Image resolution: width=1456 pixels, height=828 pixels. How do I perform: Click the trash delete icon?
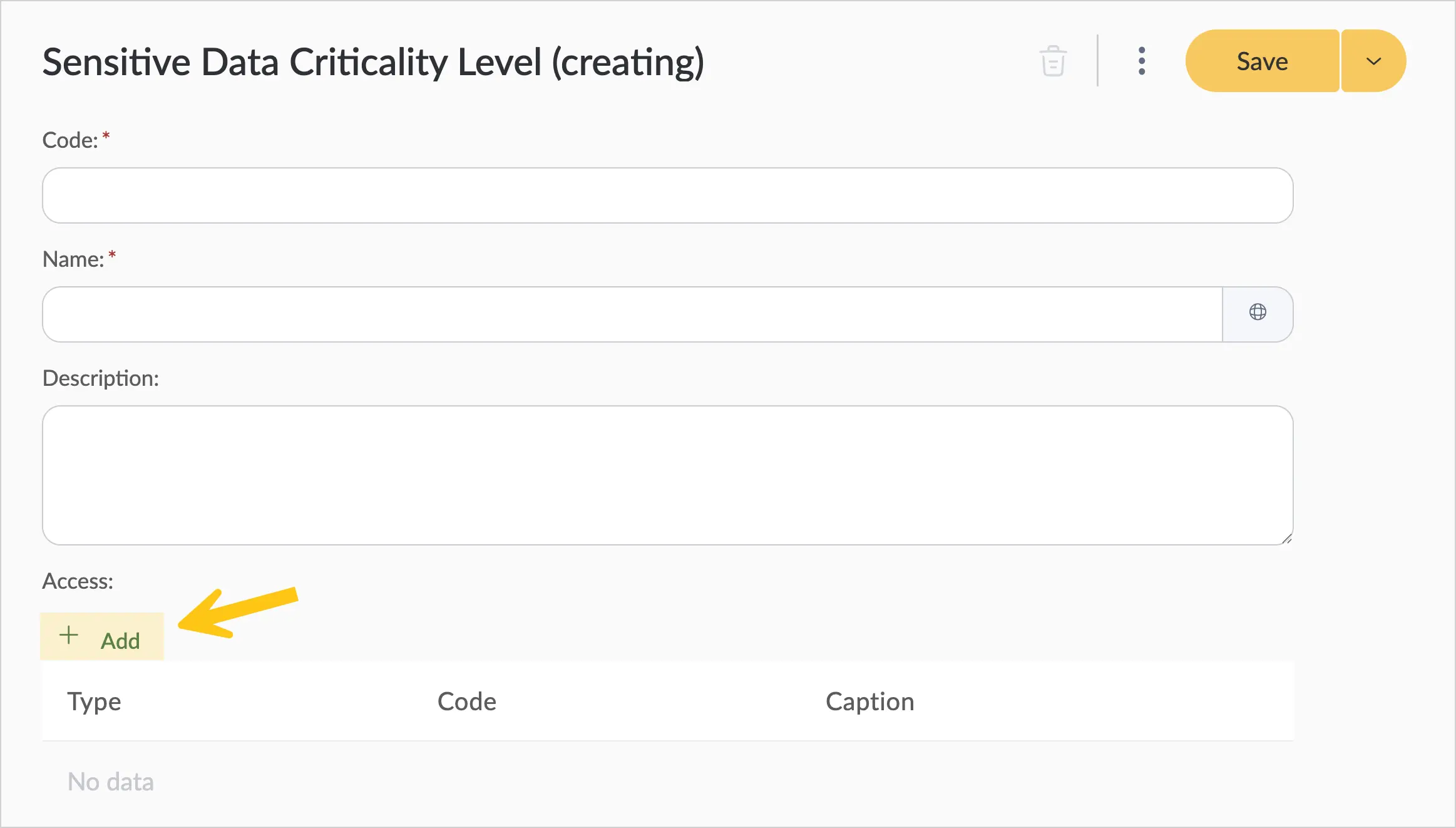tap(1054, 61)
